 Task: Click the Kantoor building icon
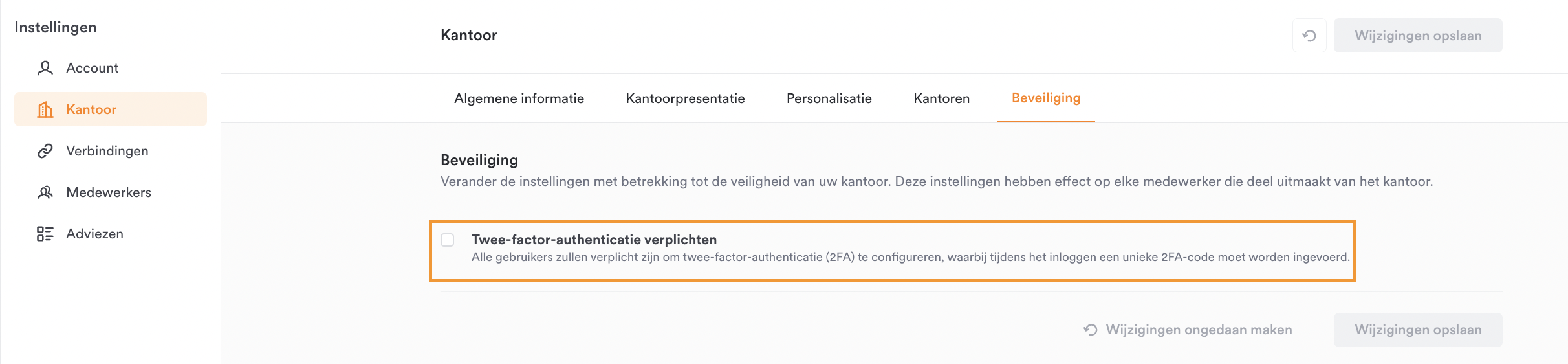(x=45, y=109)
